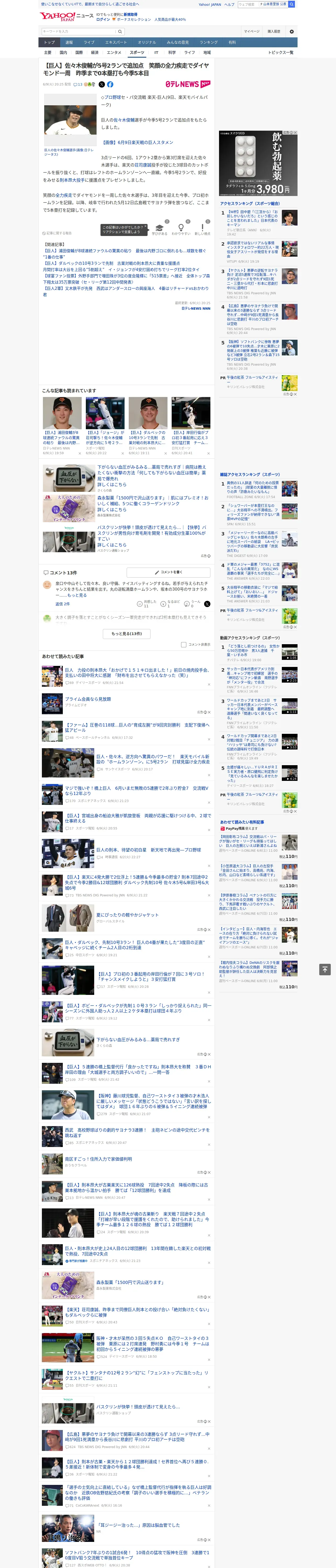Toggle コメント非表示 checkbox
Image resolution: width=336 pixels, height=1568 pixels.
[x=183, y=645]
